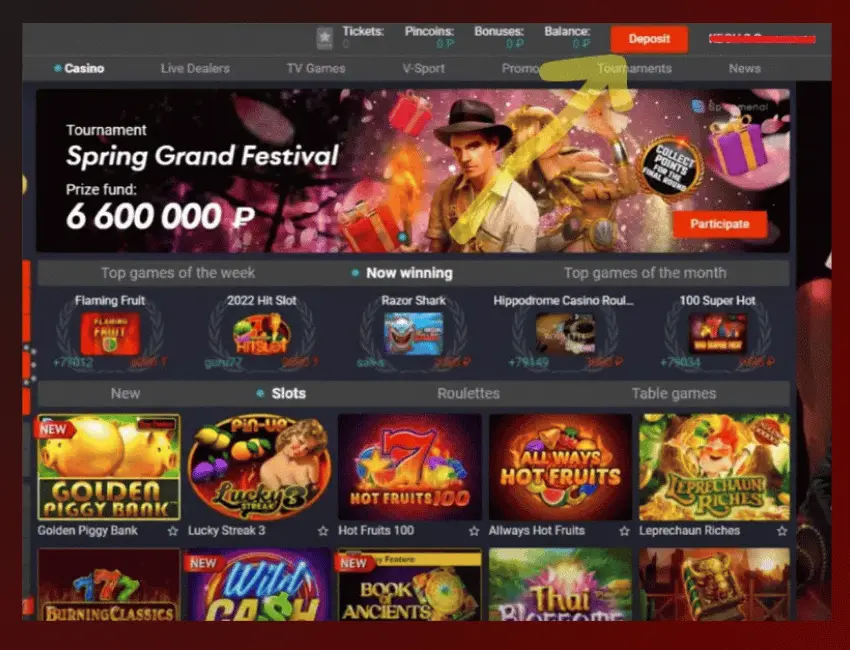
Task: Click the tickets star icon in header
Action: pyautogui.click(x=325, y=38)
